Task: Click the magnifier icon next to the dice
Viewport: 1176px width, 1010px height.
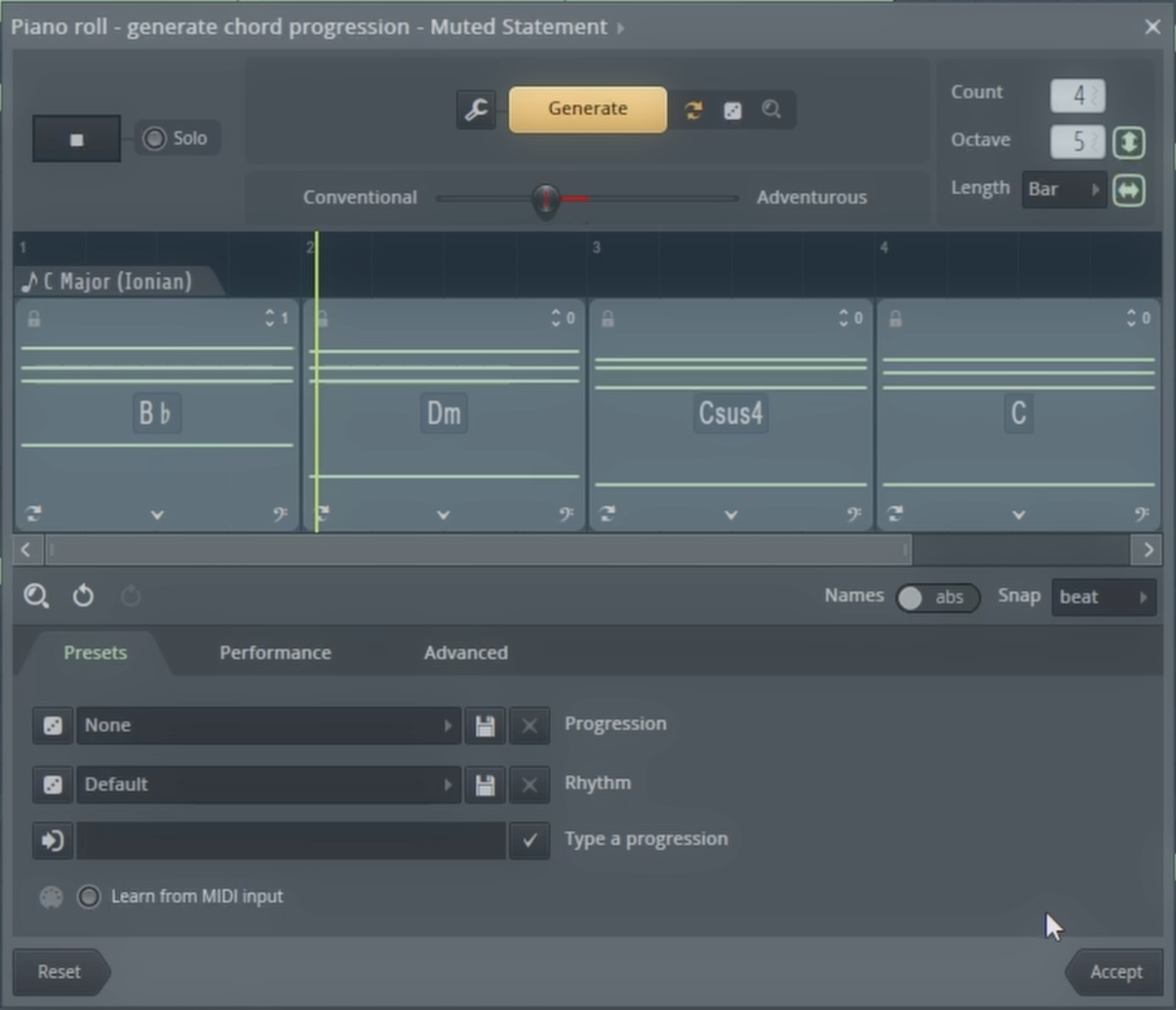Action: [x=771, y=109]
